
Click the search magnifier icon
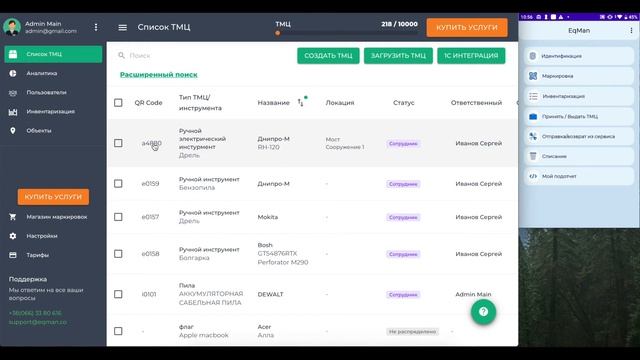pyautogui.click(x=121, y=55)
